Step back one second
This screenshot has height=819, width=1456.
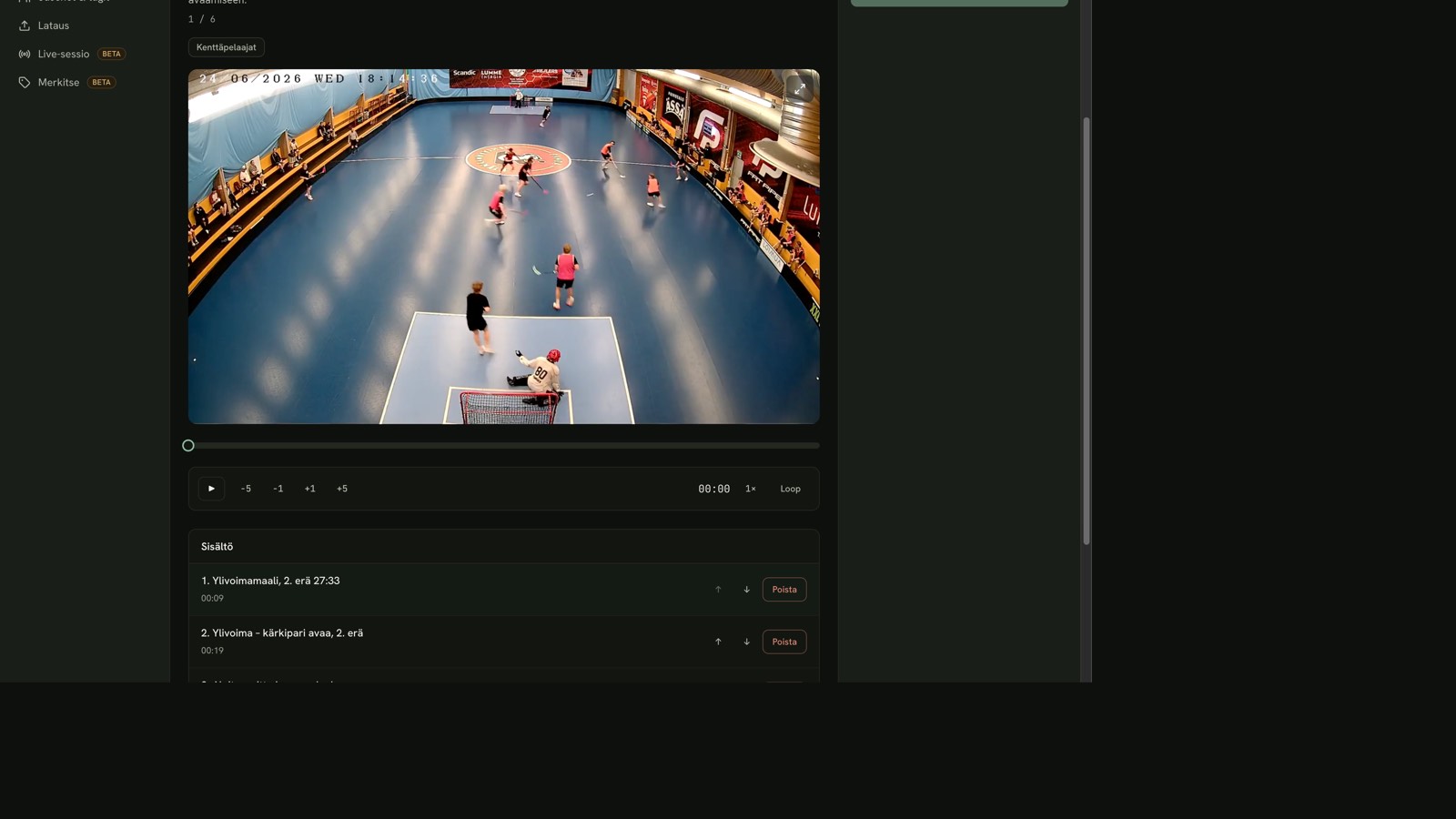point(278,489)
